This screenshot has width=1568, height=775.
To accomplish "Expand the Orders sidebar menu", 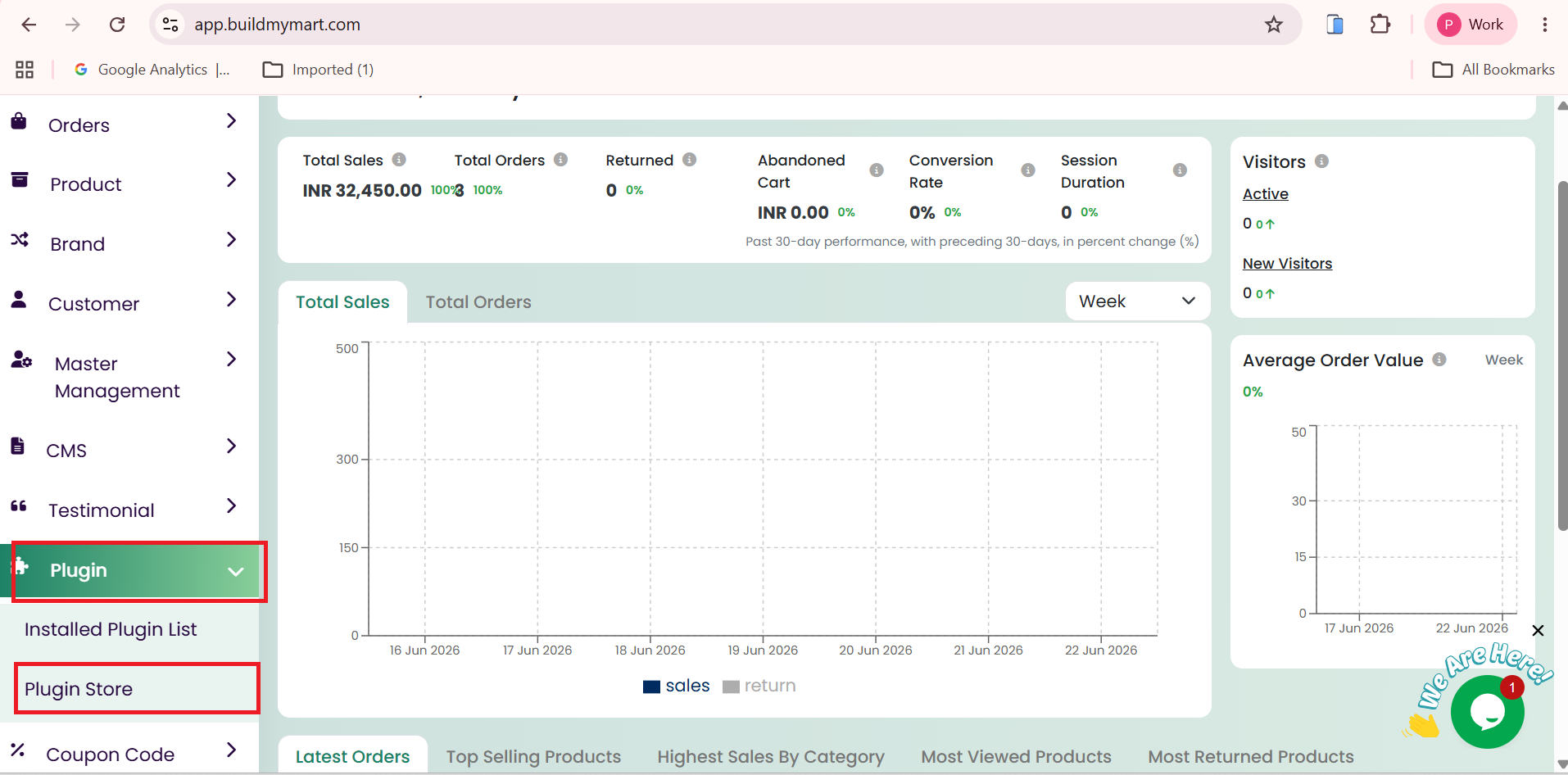I will coord(123,125).
